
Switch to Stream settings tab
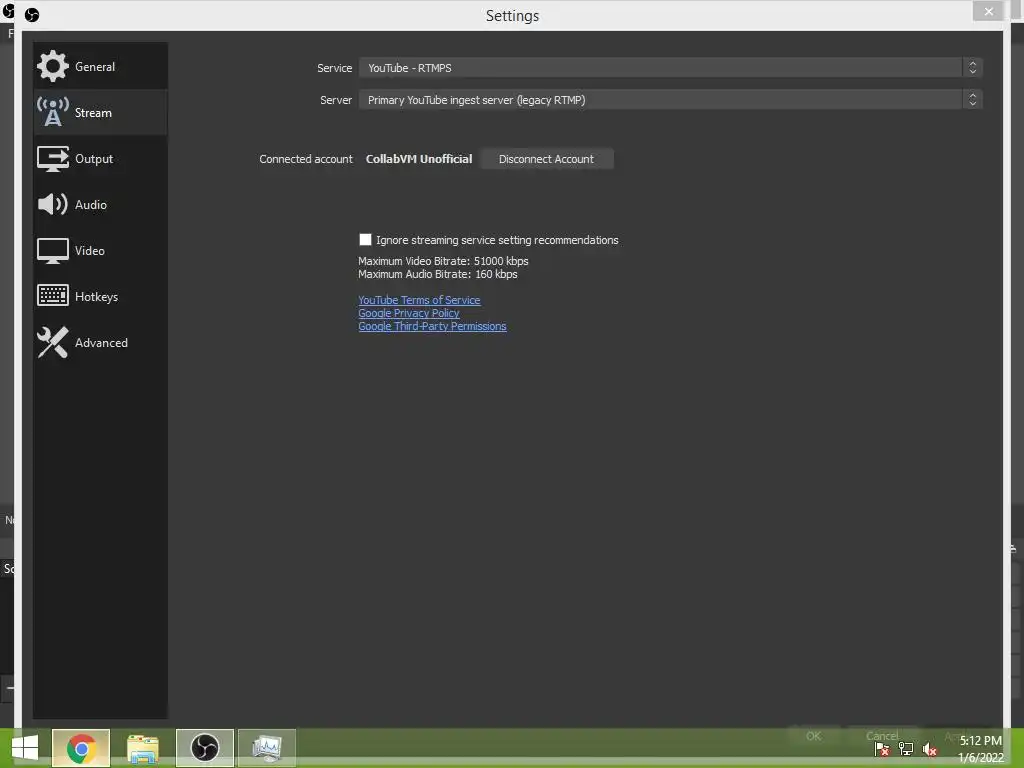coord(100,112)
